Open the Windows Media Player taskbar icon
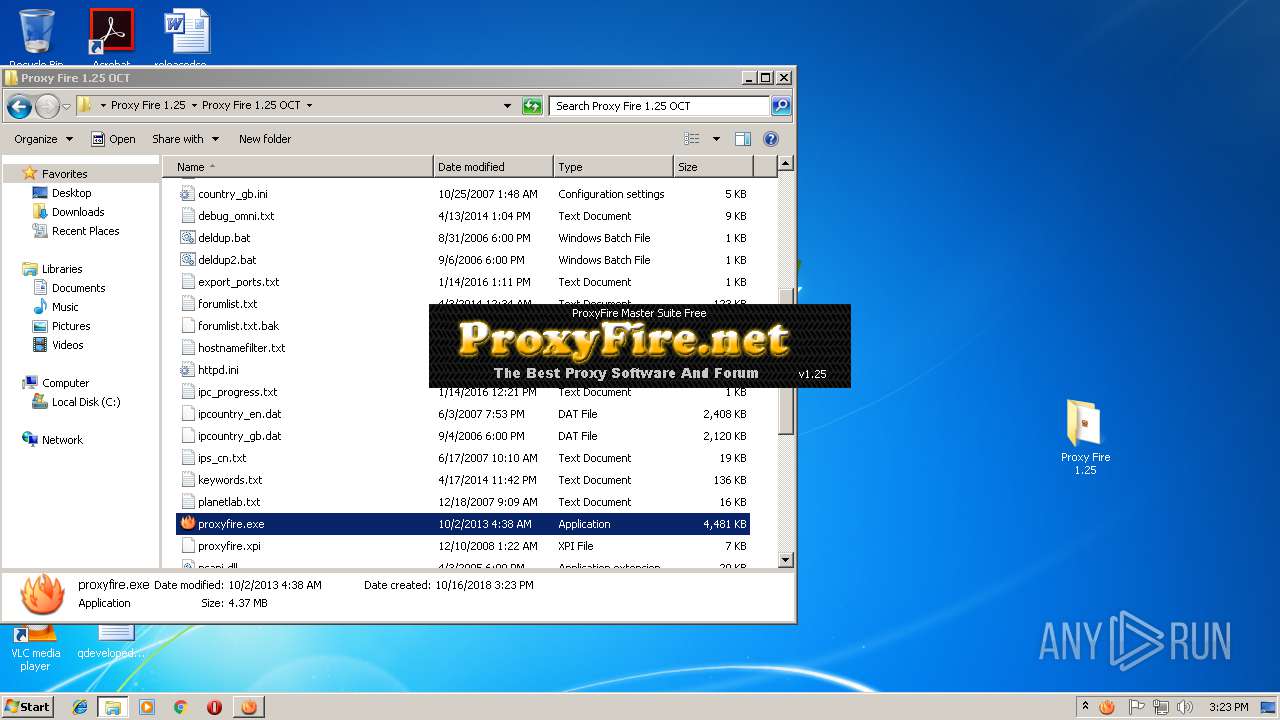1280x720 pixels. tap(147, 707)
